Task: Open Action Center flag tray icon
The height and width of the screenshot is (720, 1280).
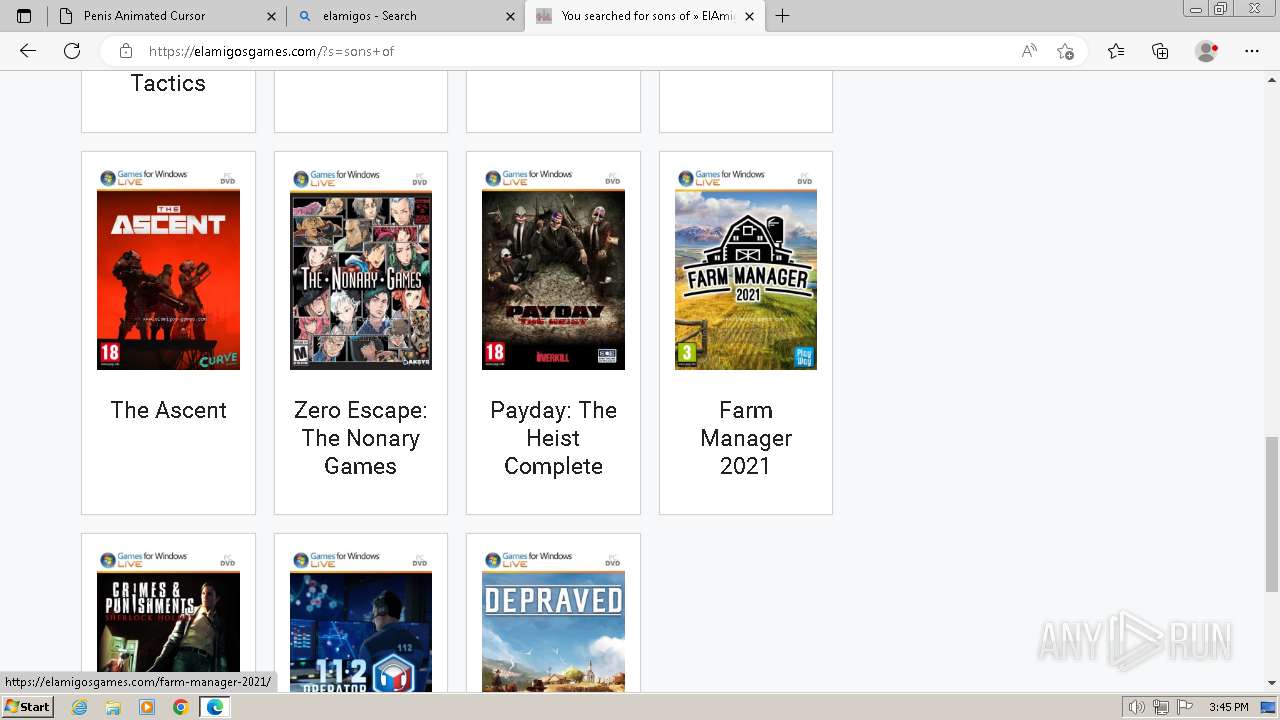Action: pyautogui.click(x=1185, y=707)
